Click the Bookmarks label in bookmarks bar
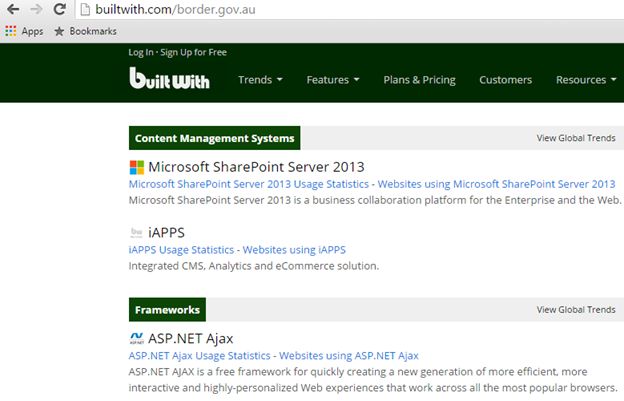 tap(93, 31)
